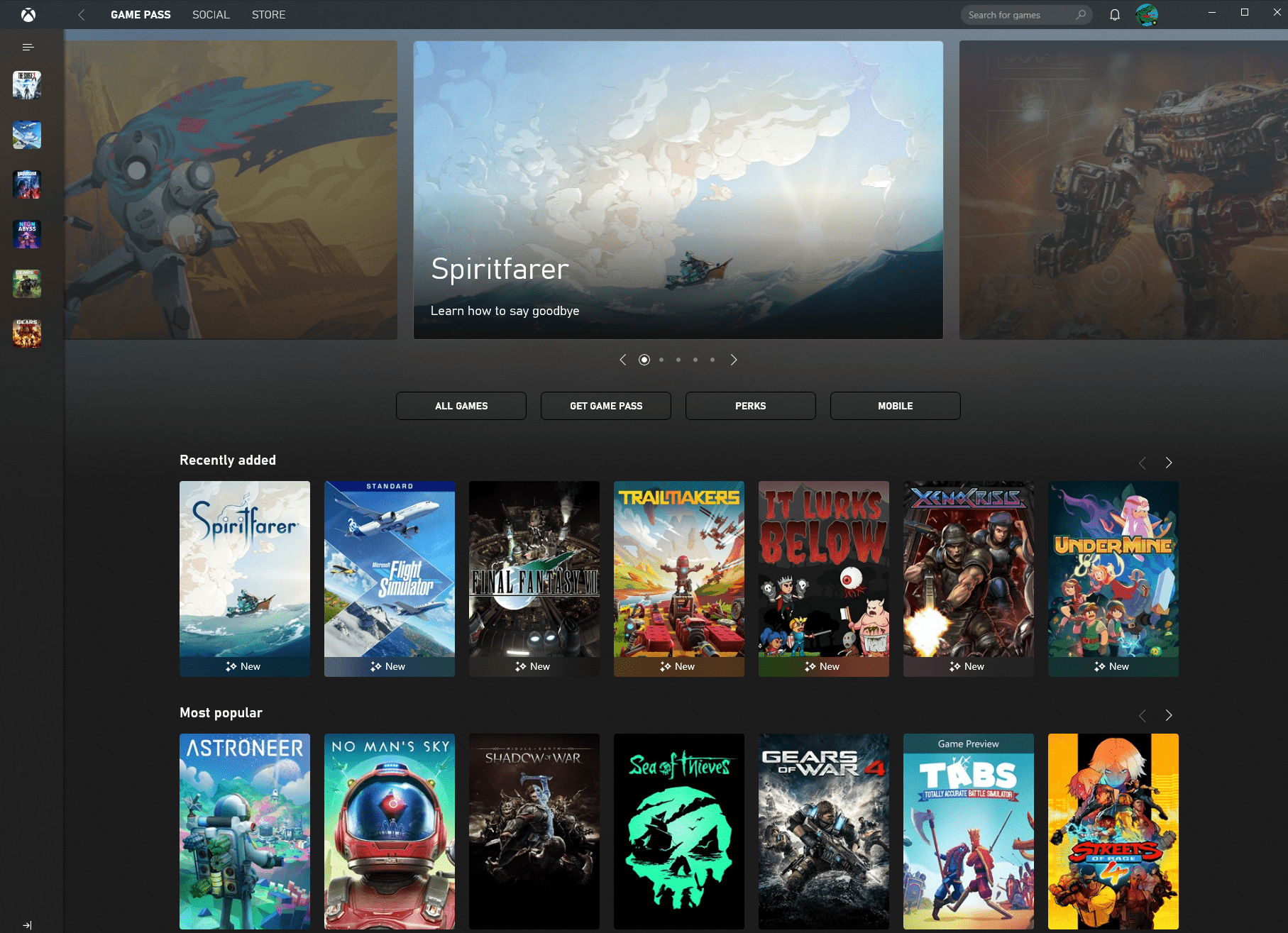The width and height of the screenshot is (1288, 933).
Task: Select the fourth carousel page dot
Action: pos(695,360)
